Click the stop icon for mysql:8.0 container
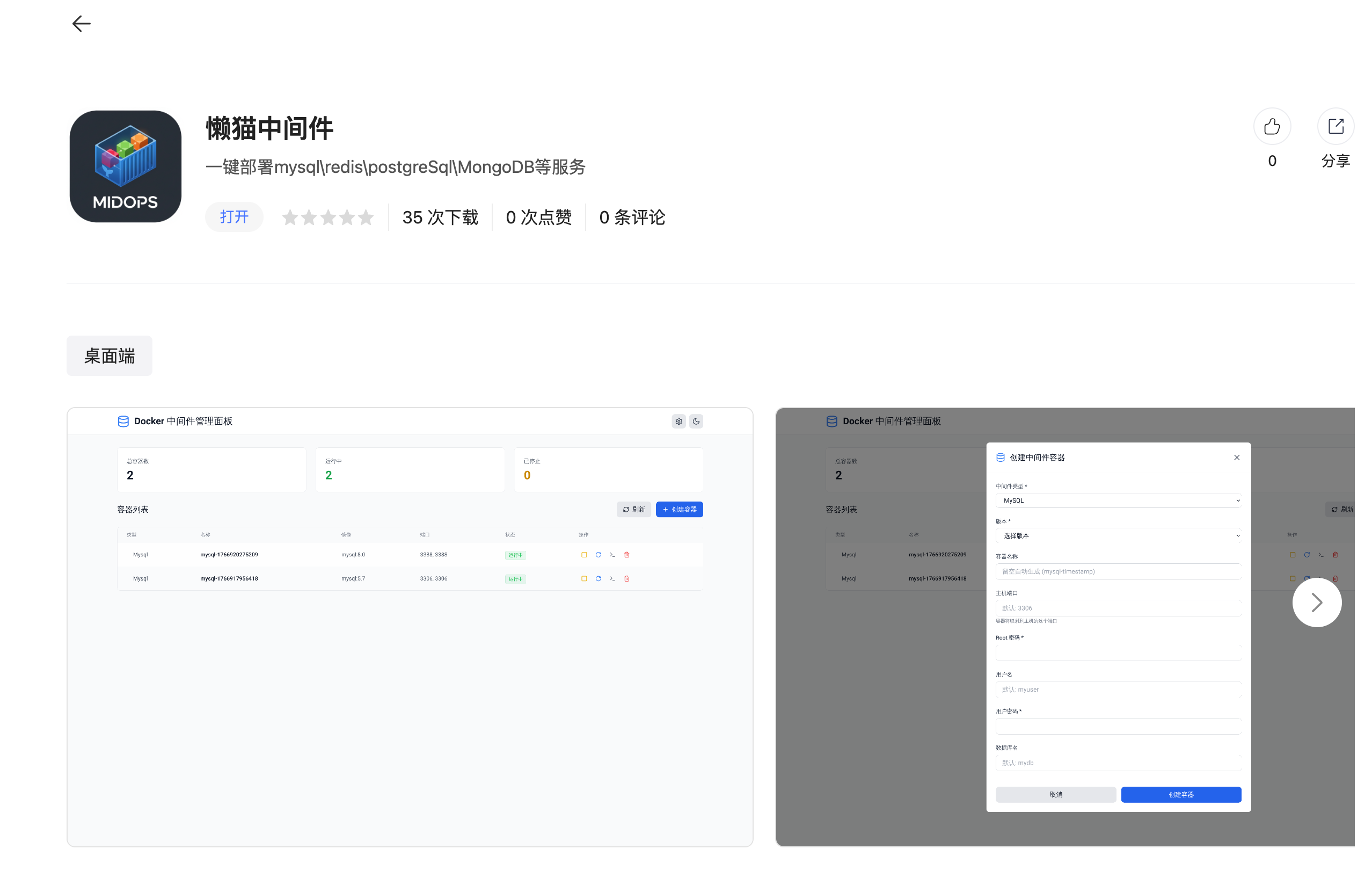The height and width of the screenshot is (871, 1372). (x=583, y=555)
